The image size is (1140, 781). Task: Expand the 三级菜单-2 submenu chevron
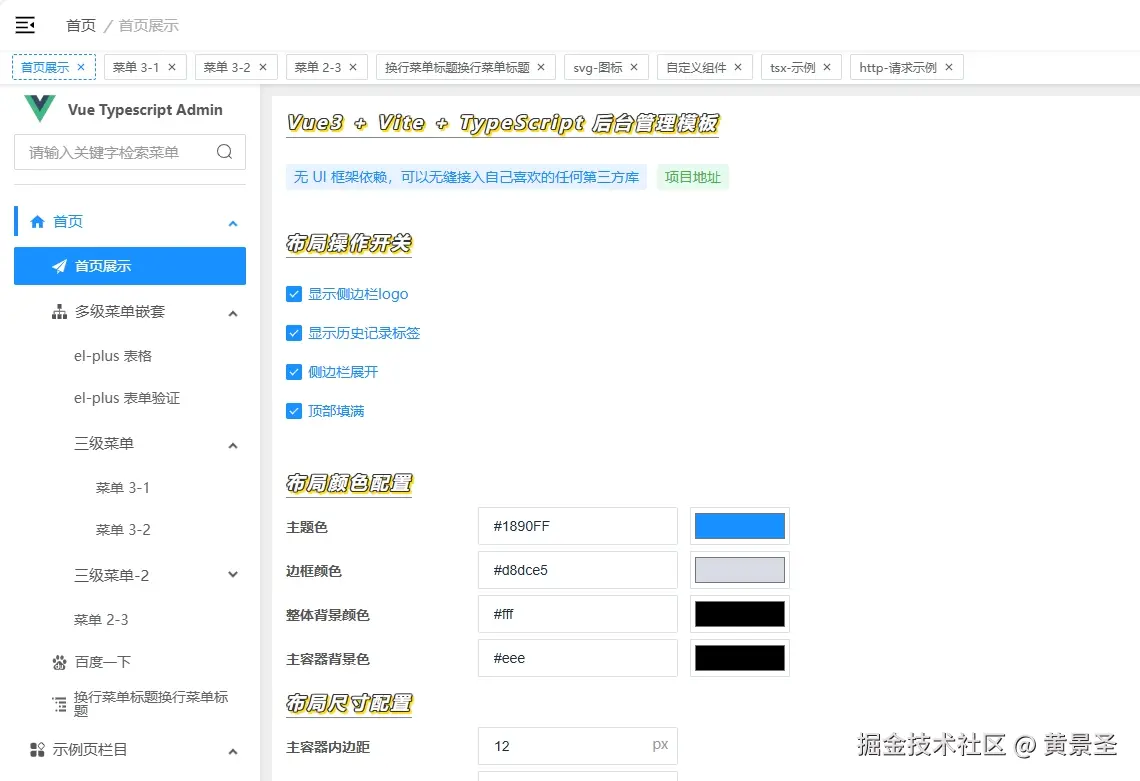coord(233,574)
